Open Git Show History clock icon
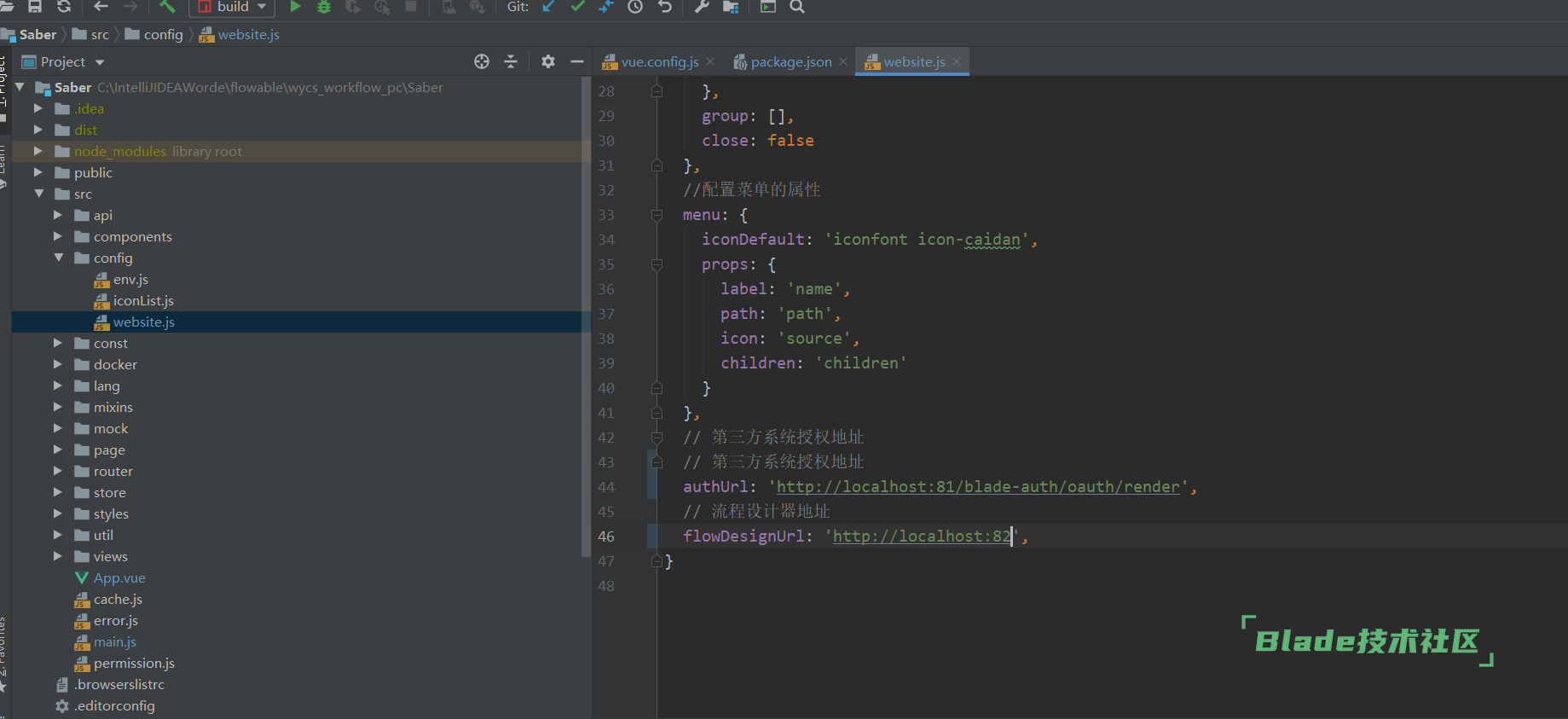The height and width of the screenshot is (719, 1568). (635, 7)
